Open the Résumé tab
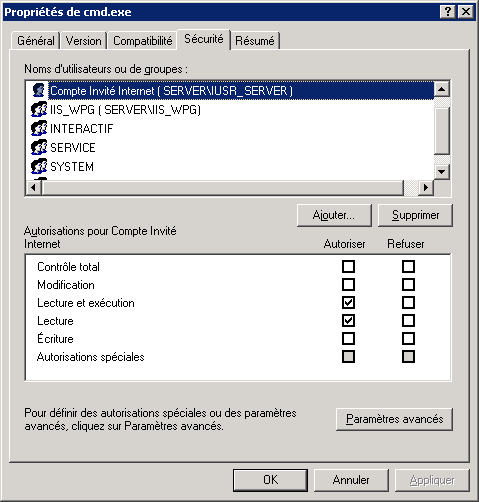 [255, 41]
